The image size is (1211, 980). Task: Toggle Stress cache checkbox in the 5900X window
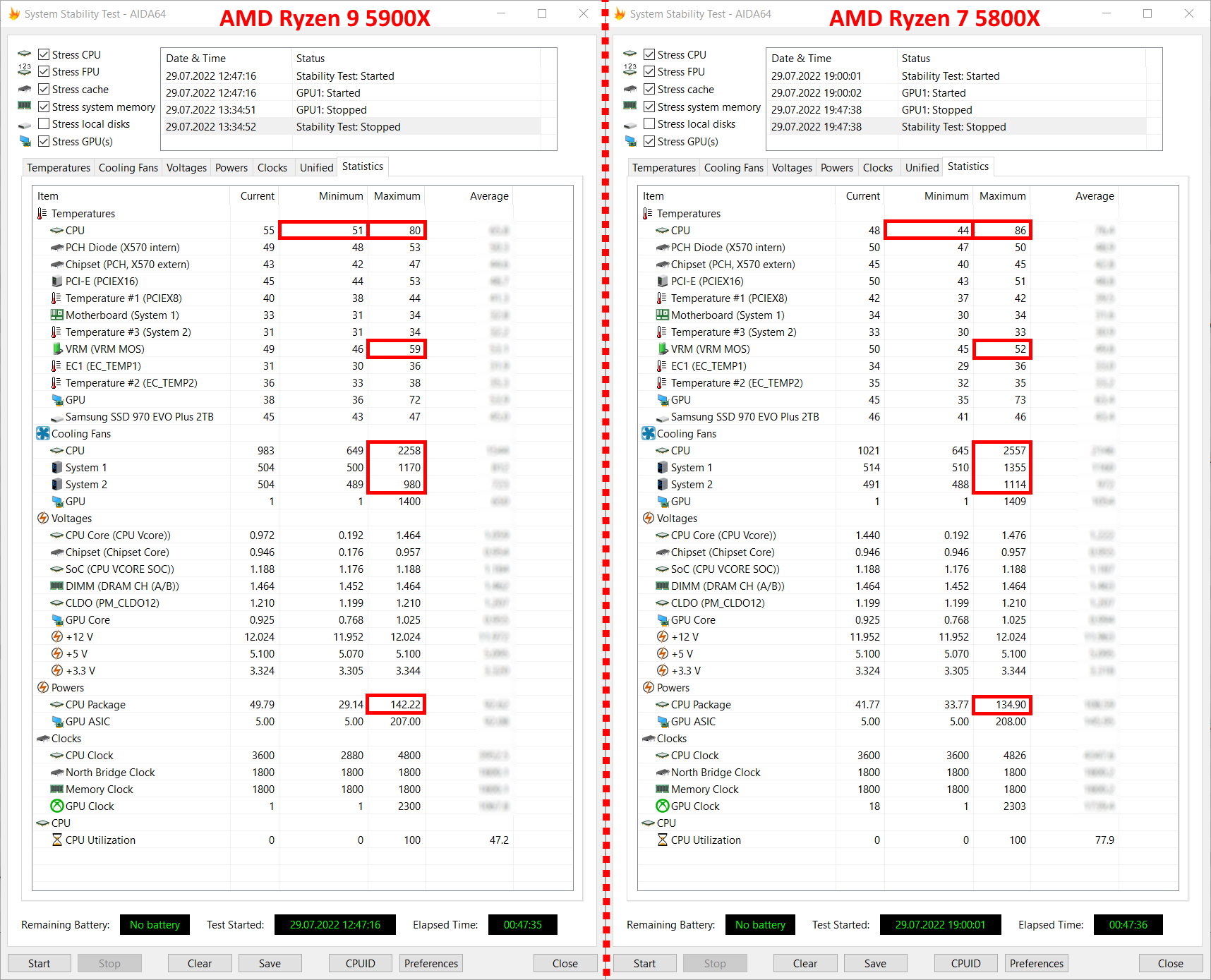44,89
